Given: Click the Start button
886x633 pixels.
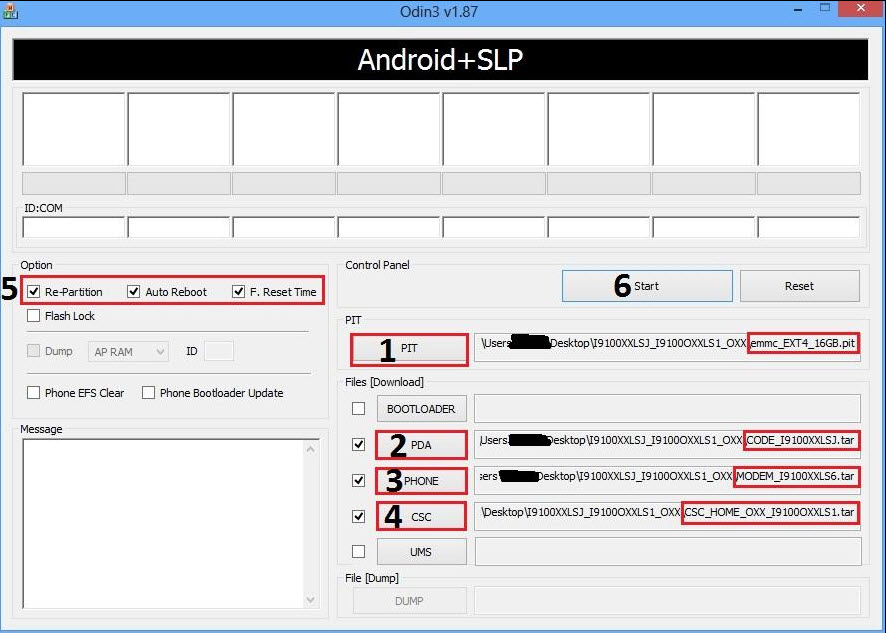Looking at the screenshot, I should [x=647, y=286].
